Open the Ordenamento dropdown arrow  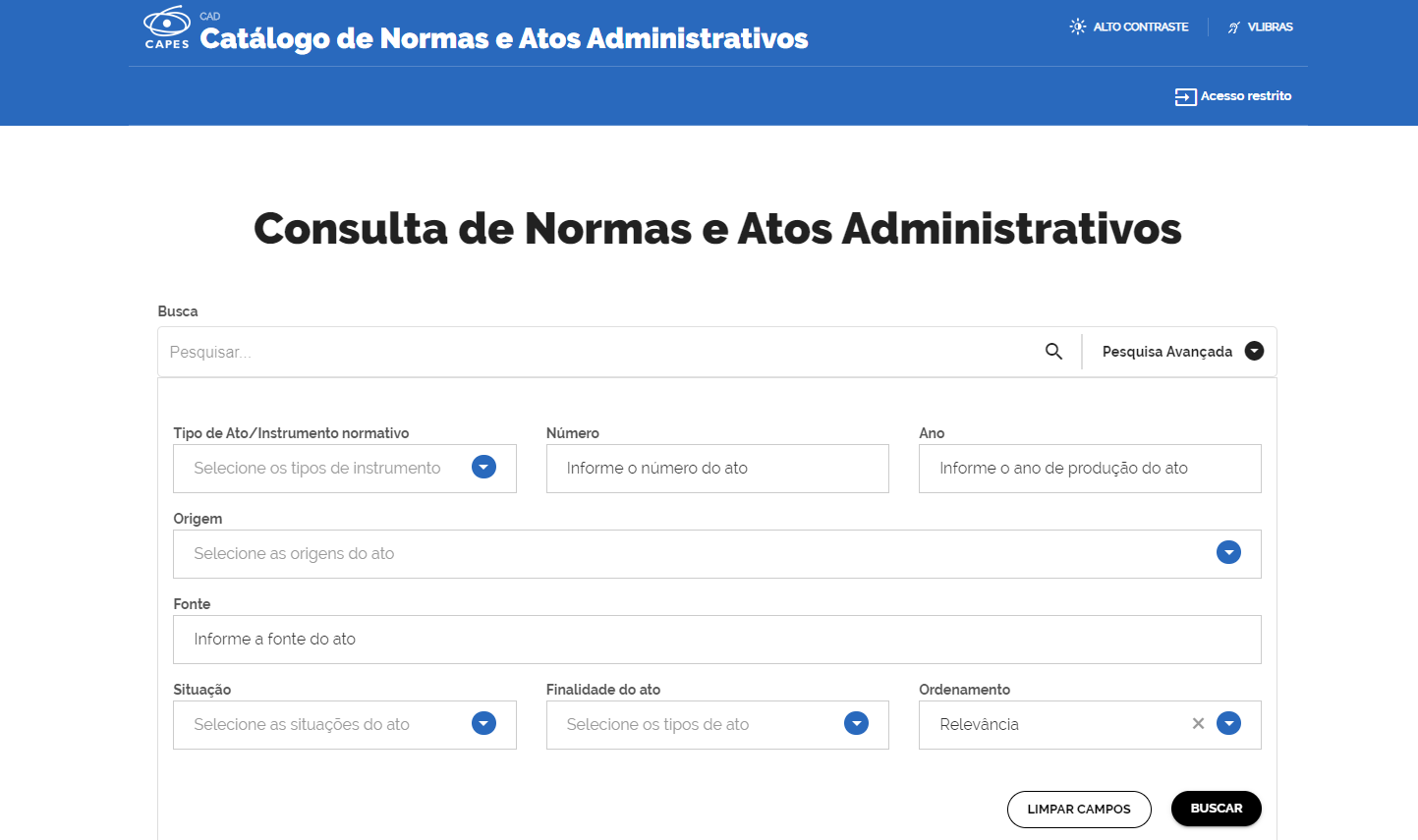click(x=1228, y=724)
